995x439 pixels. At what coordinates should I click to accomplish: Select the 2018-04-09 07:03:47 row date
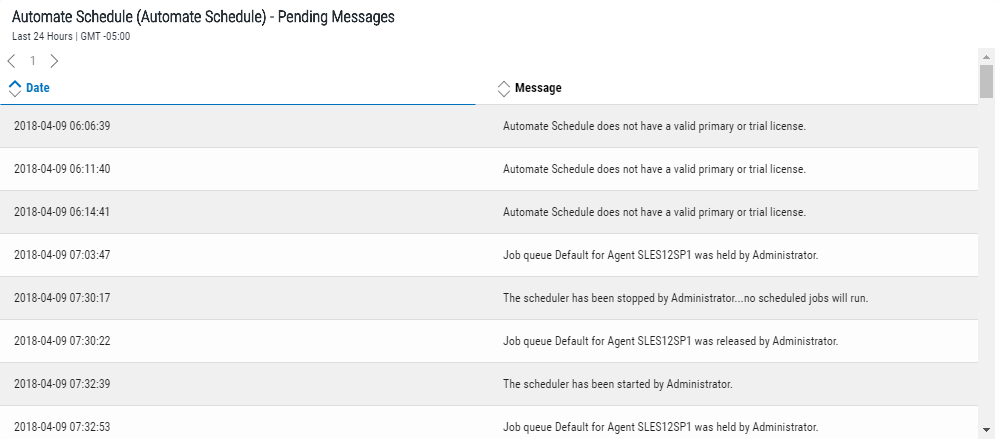click(62, 255)
